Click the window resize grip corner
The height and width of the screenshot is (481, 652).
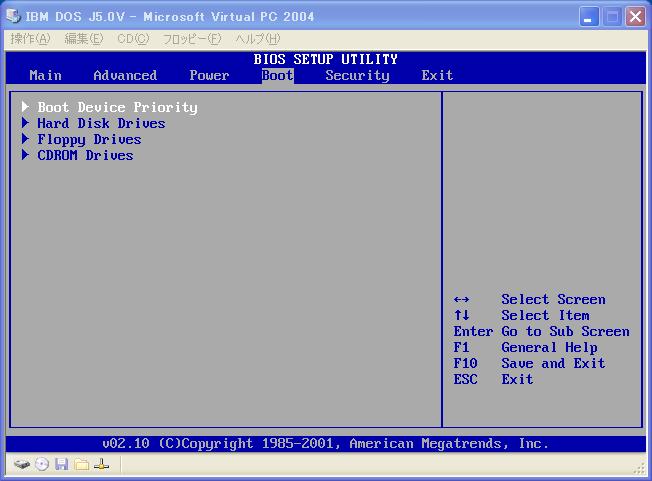pyautogui.click(x=640, y=469)
